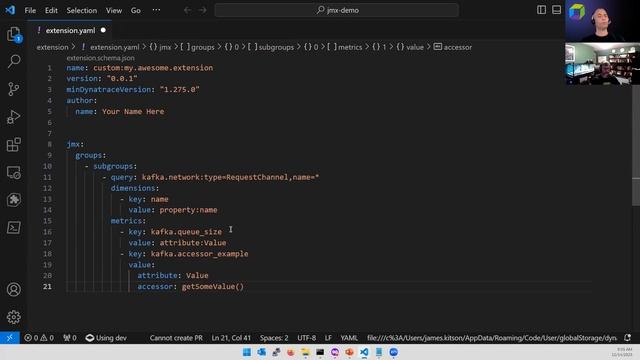Click the Spaces: 2 indentation setting
This screenshot has width=640, height=360.
click(x=274, y=338)
